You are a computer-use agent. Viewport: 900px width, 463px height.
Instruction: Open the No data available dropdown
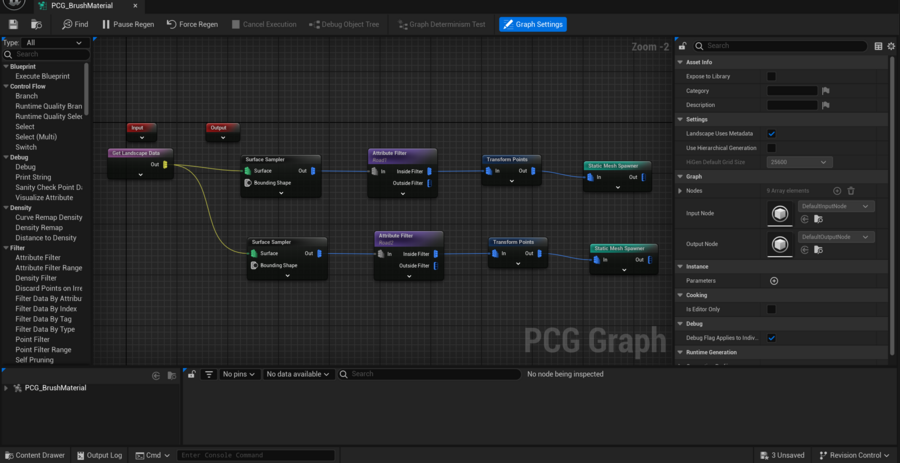[x=298, y=374]
